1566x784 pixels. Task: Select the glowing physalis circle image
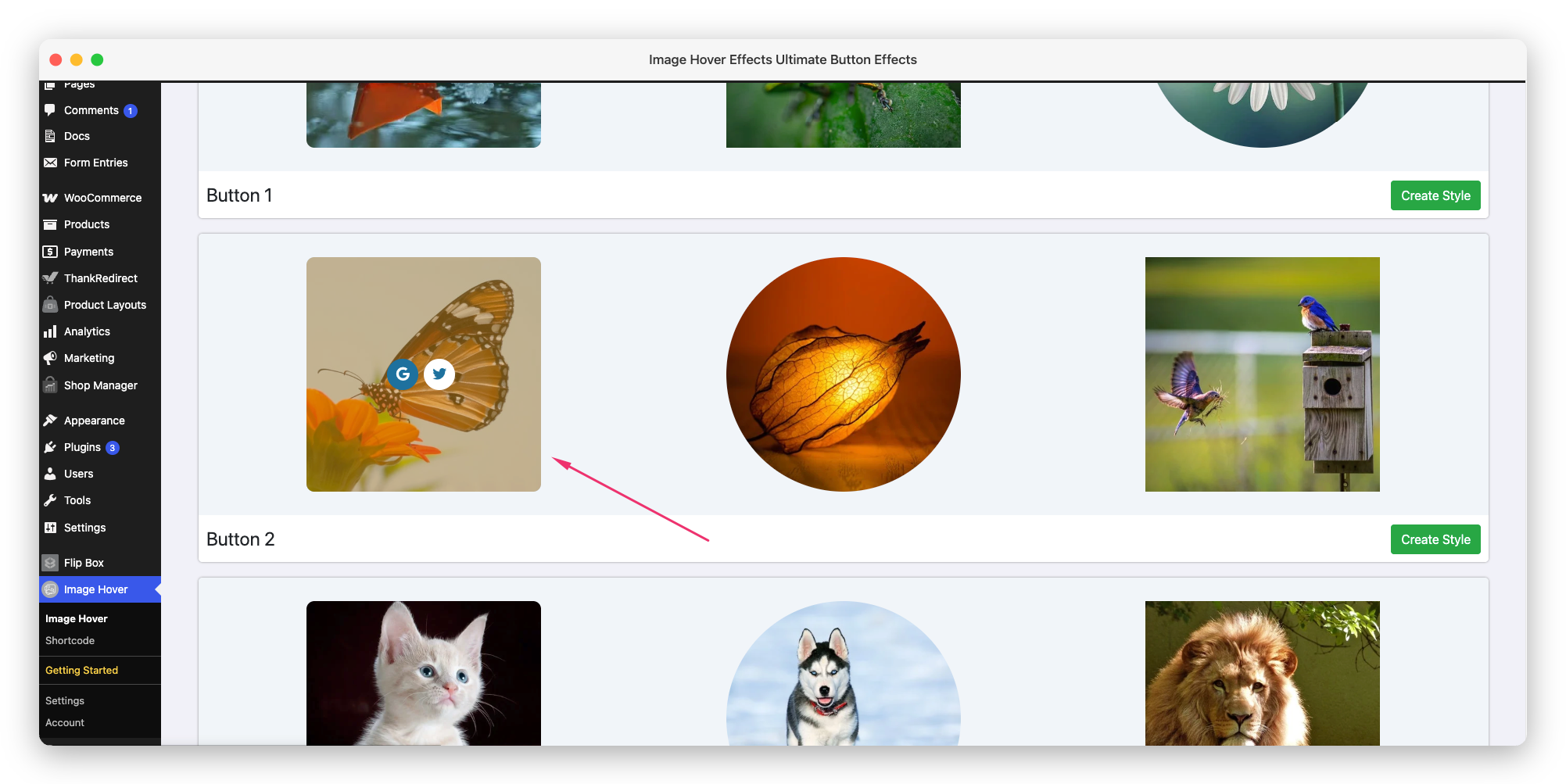click(x=844, y=374)
